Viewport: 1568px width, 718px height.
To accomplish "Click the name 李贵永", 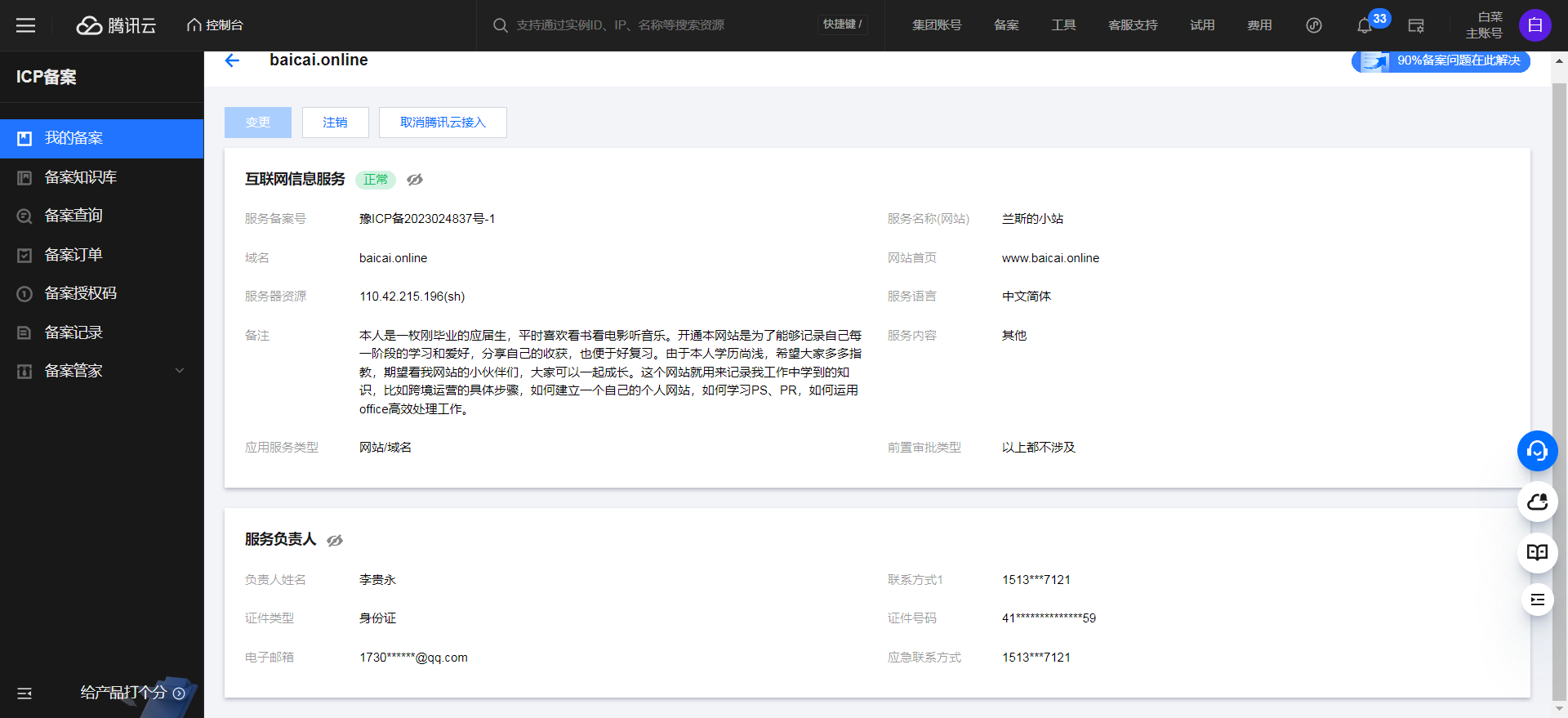I will click(377, 580).
